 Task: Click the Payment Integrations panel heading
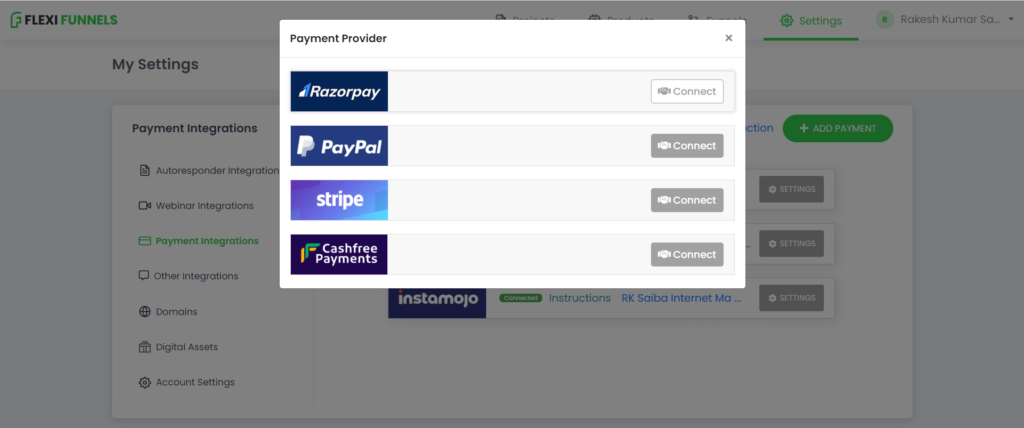click(195, 128)
